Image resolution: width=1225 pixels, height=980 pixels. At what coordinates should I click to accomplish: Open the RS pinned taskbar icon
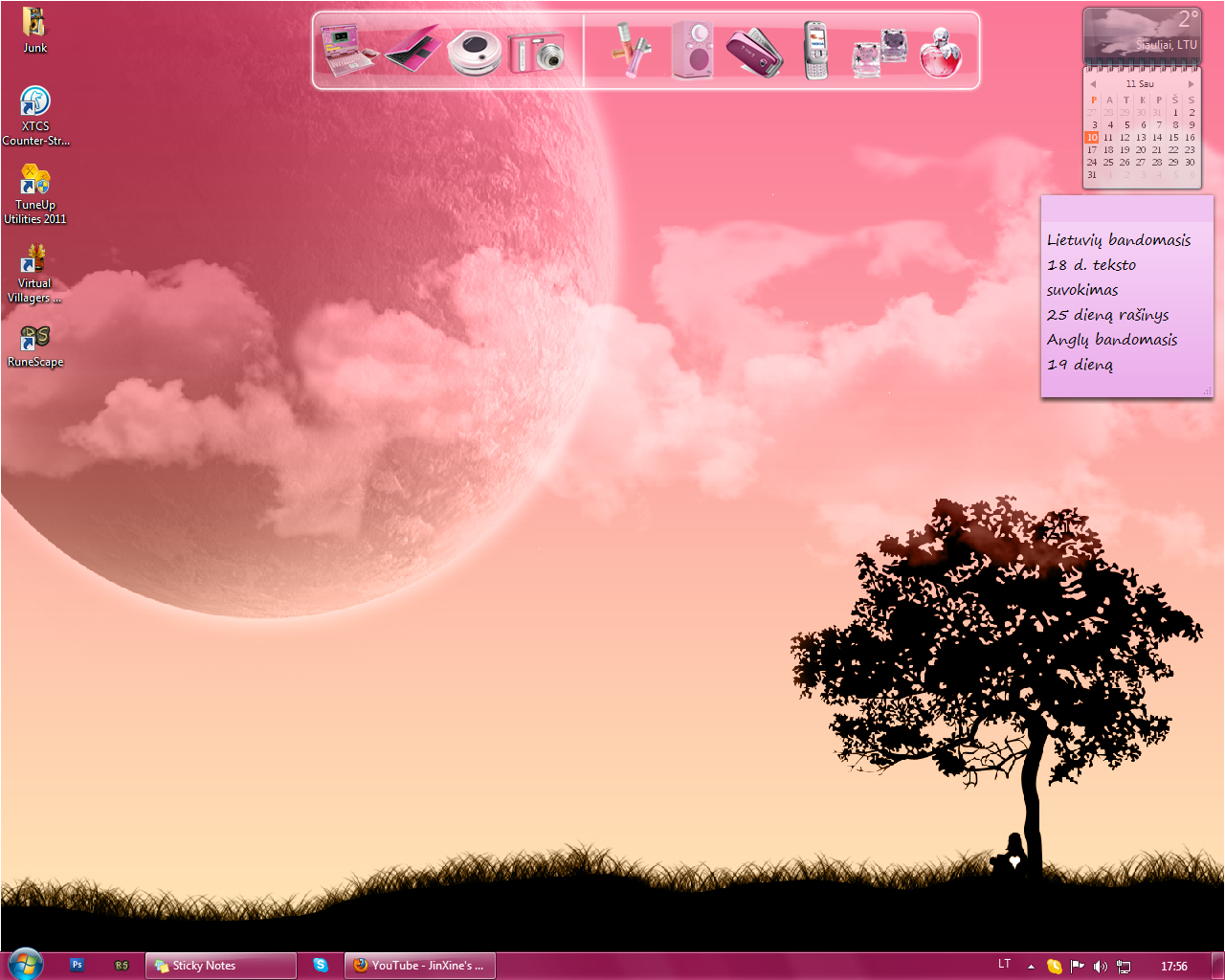[122, 966]
